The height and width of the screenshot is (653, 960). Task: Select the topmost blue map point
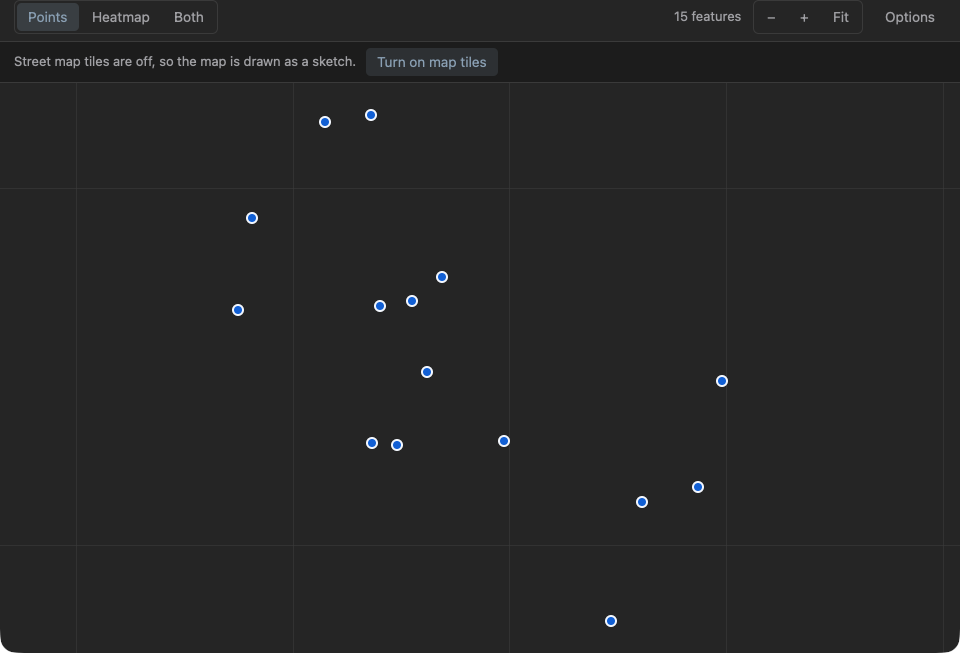click(x=371, y=115)
